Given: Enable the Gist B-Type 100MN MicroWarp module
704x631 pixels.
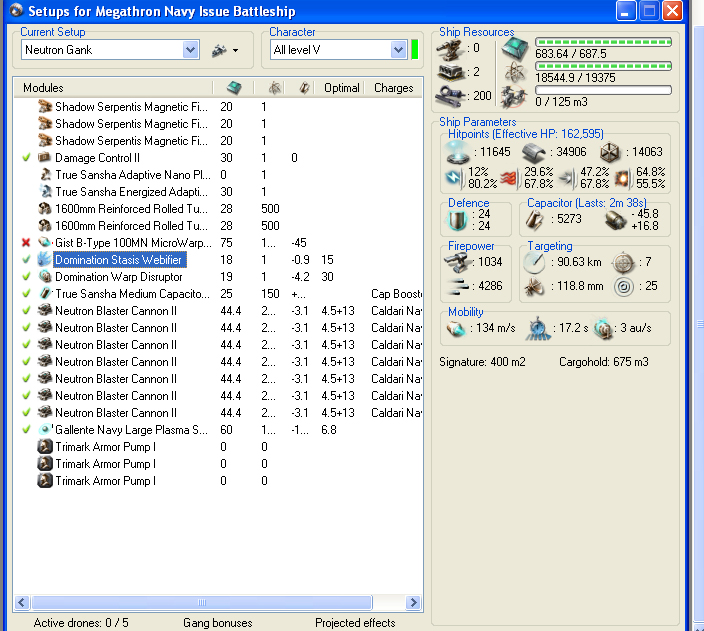Looking at the screenshot, I should (x=26, y=243).
